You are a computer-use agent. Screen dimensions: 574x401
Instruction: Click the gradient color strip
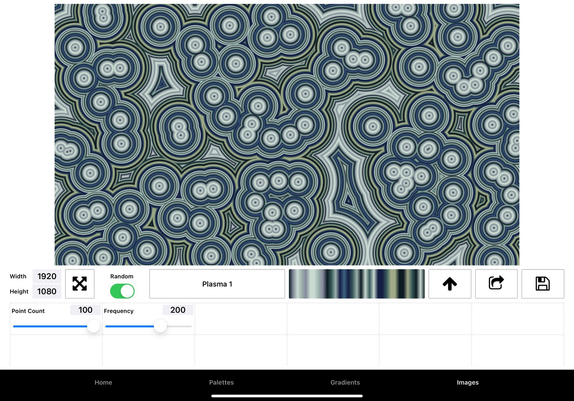(357, 284)
